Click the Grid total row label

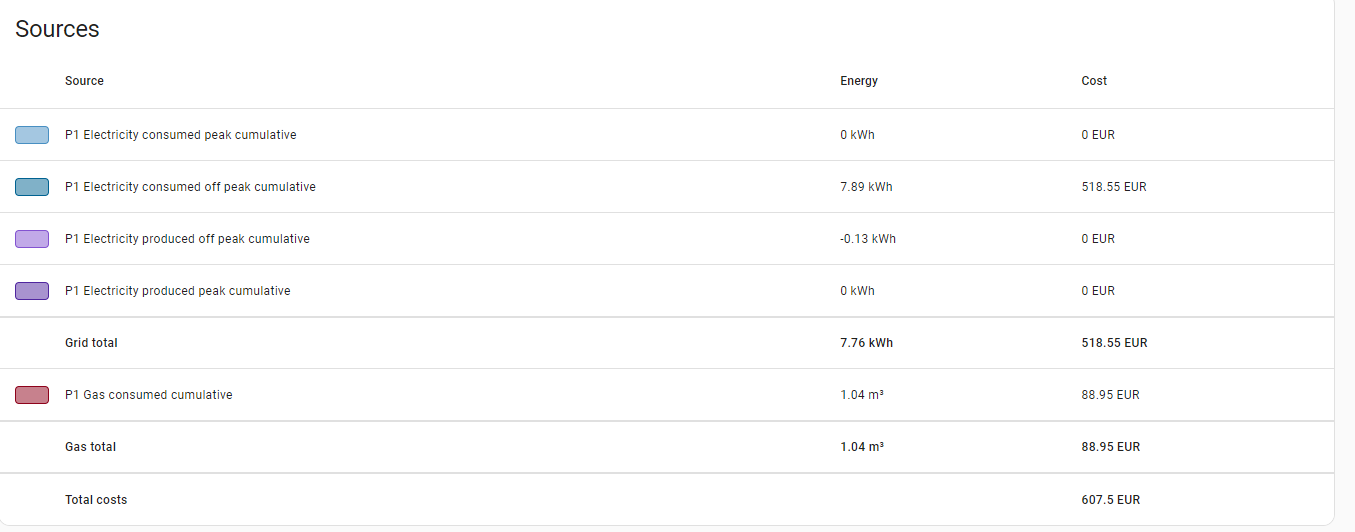[91, 343]
